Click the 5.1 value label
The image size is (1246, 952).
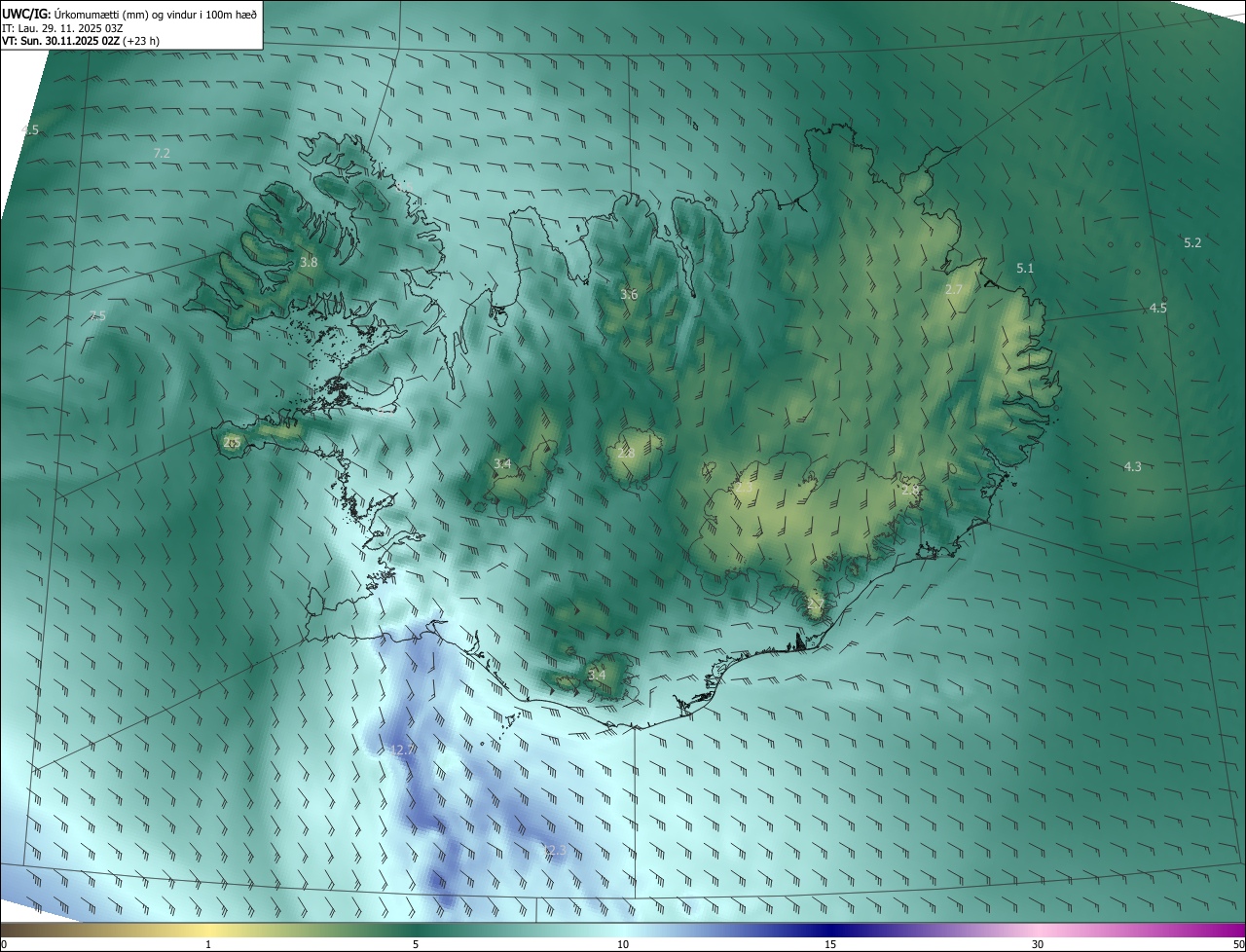point(1025,268)
